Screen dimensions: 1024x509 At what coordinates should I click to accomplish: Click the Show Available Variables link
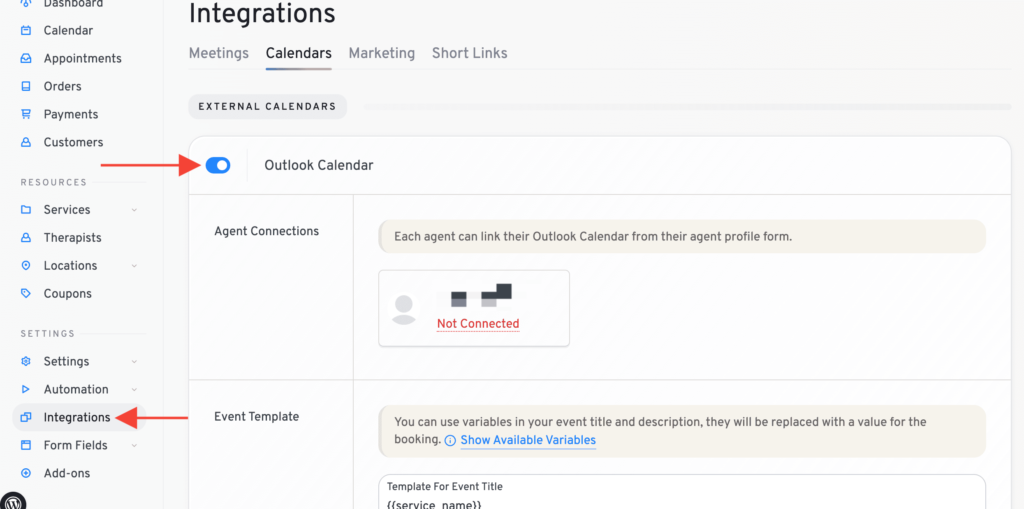click(x=528, y=440)
